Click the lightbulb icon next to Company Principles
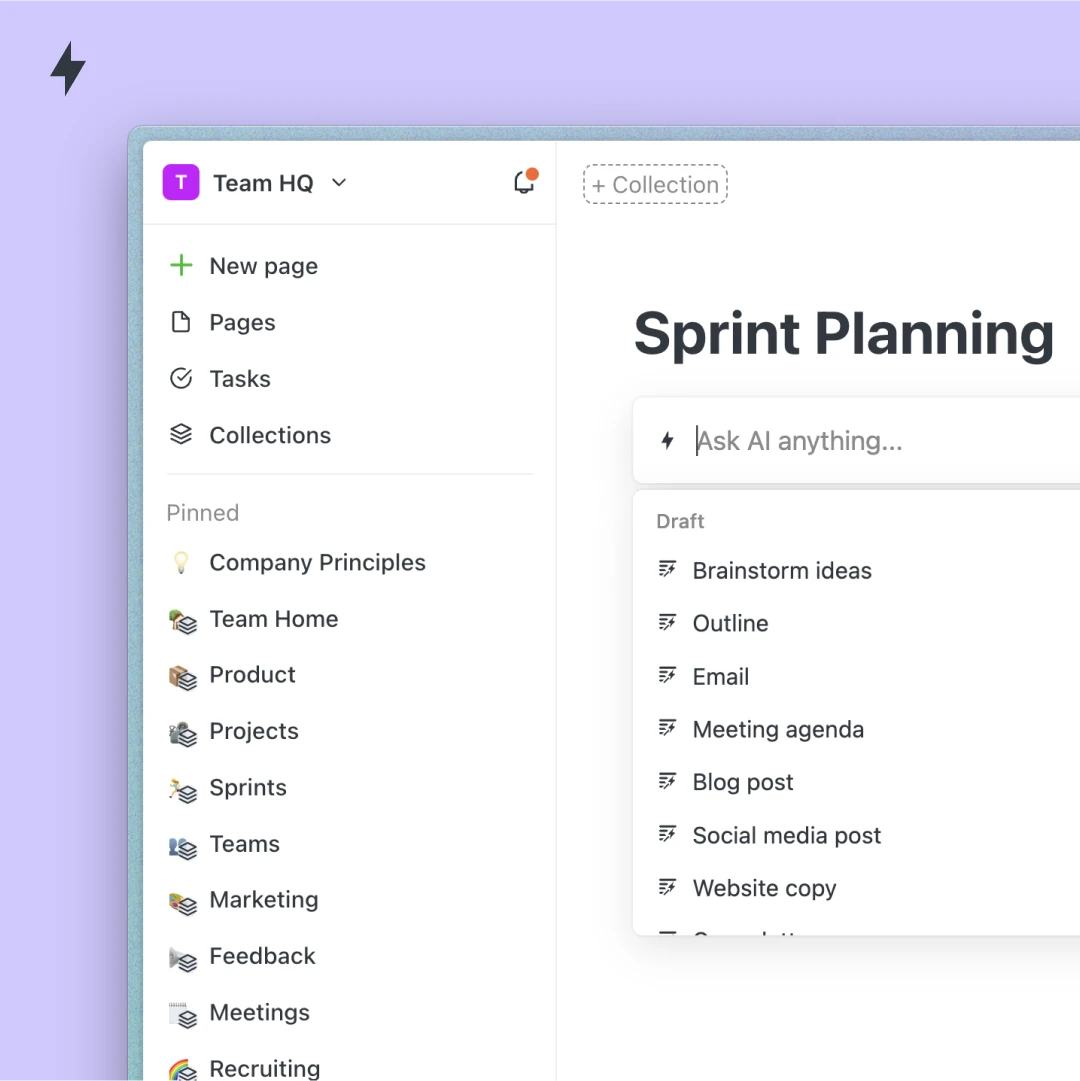Image resolution: width=1080 pixels, height=1081 pixels. point(180,562)
